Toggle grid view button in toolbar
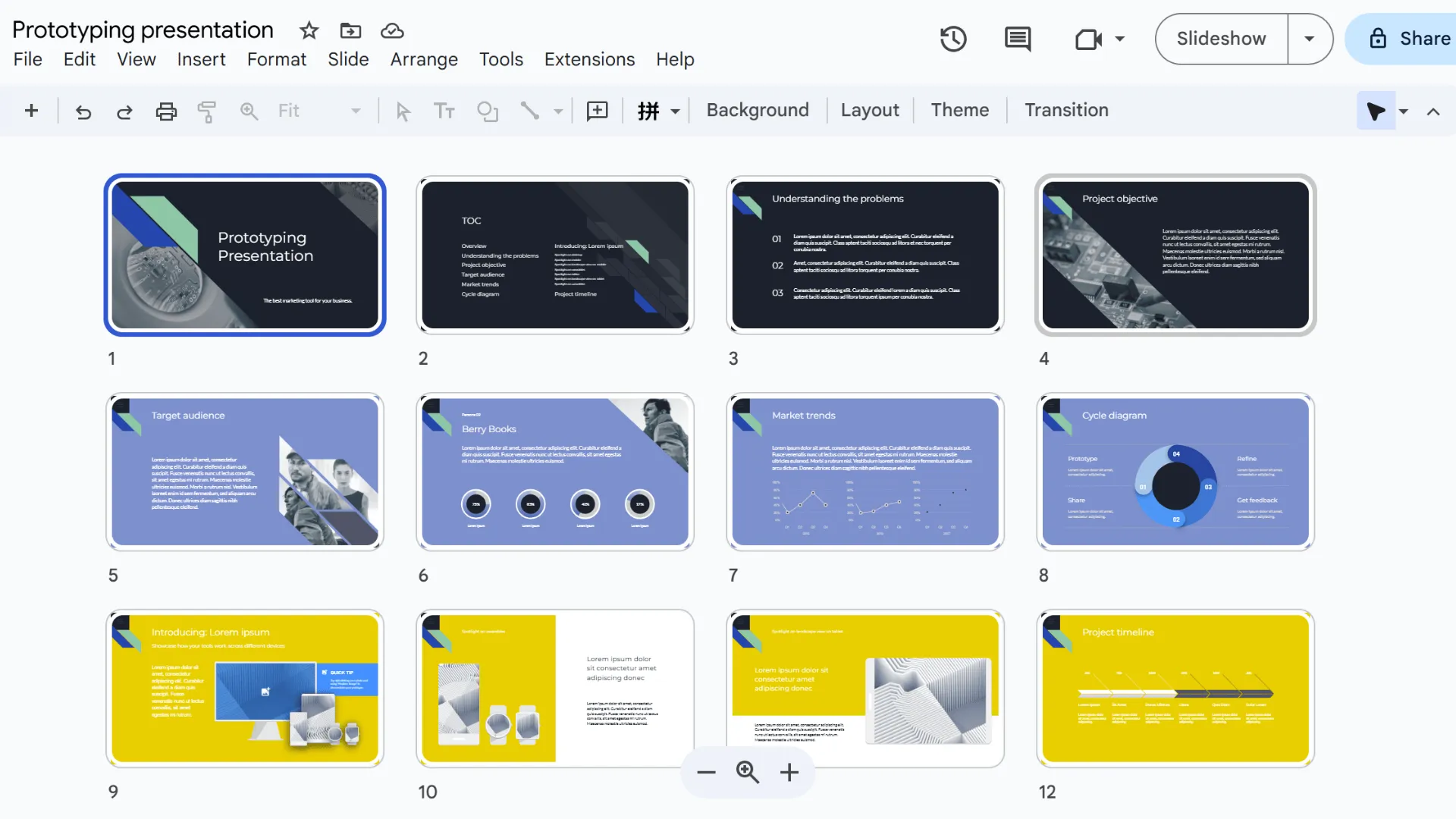The image size is (1456, 819). 648,111
